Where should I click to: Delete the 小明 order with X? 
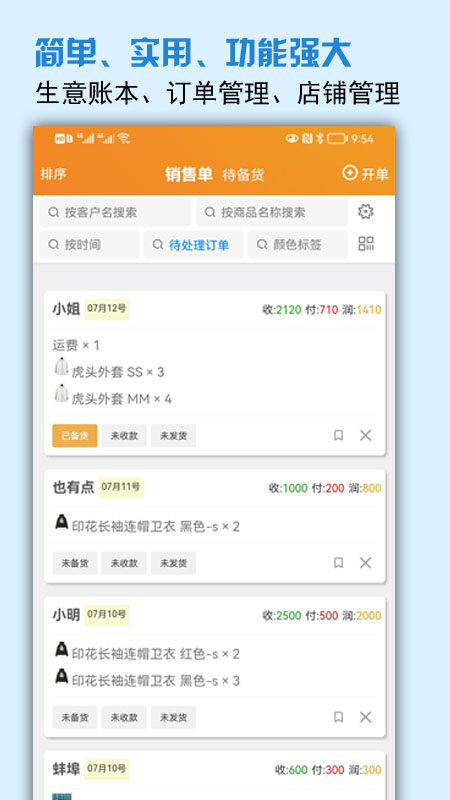coord(365,717)
